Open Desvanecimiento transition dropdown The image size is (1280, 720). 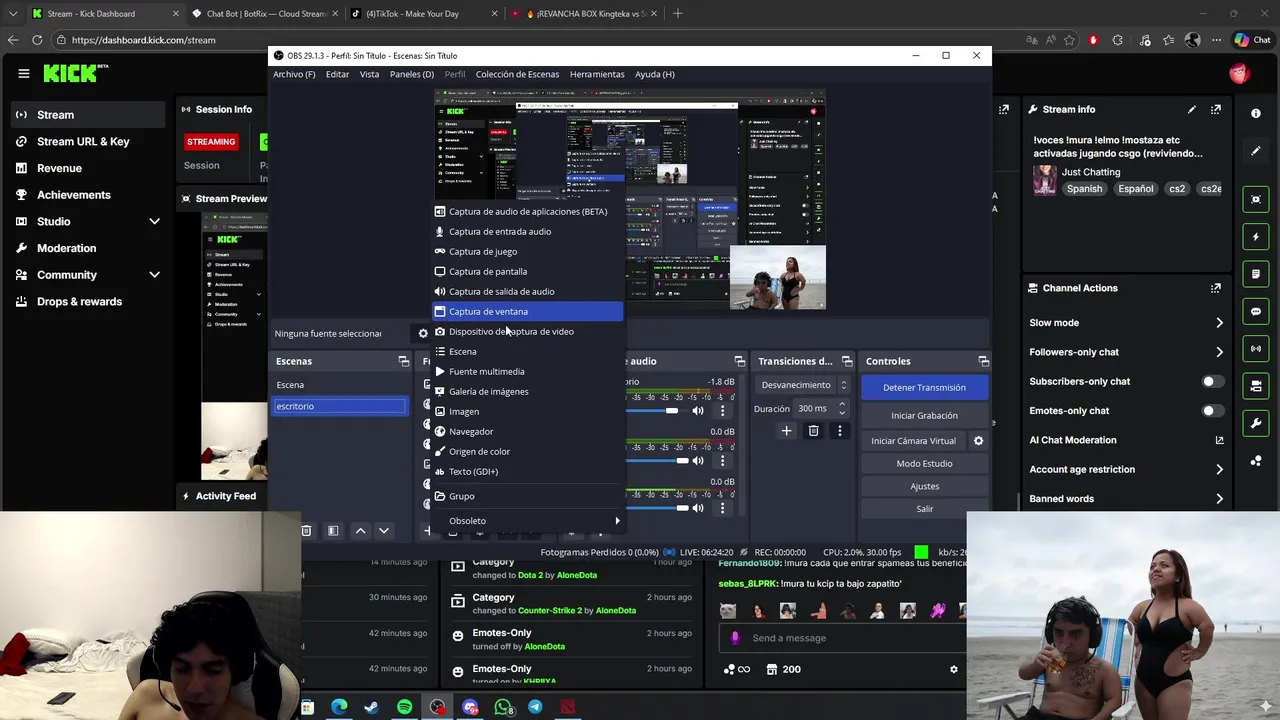point(803,385)
